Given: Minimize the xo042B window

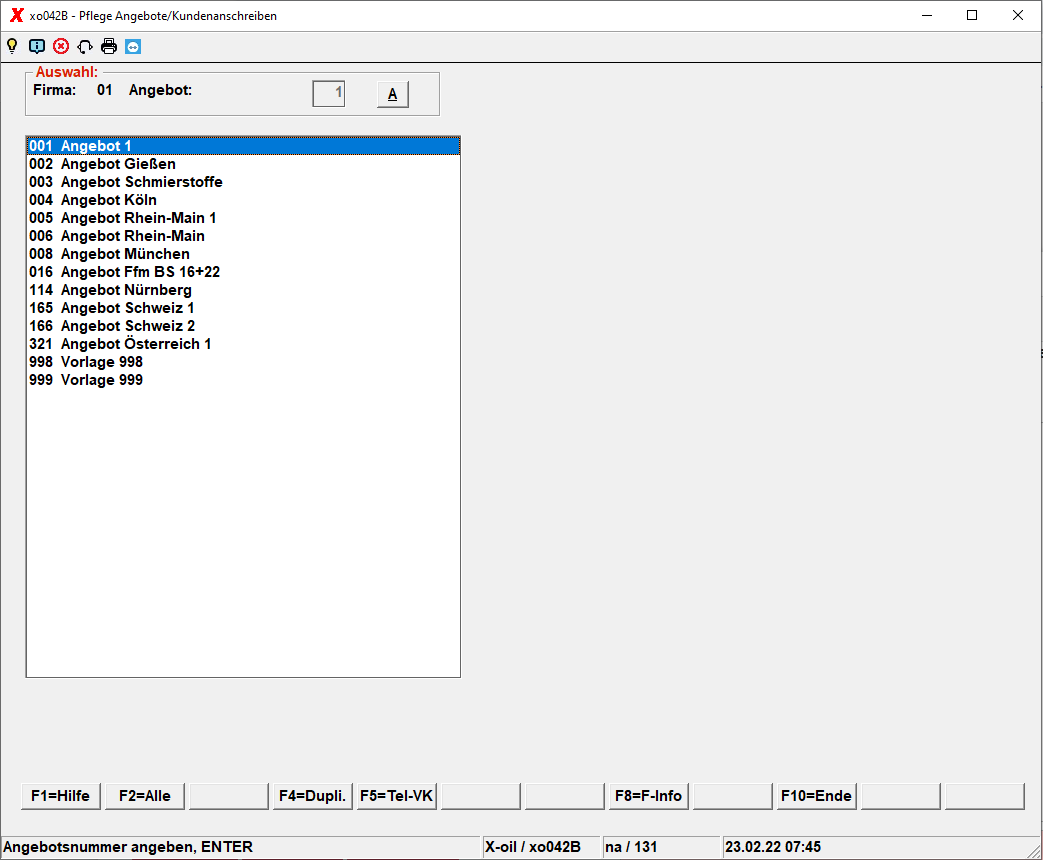Looking at the screenshot, I should coord(927,15).
